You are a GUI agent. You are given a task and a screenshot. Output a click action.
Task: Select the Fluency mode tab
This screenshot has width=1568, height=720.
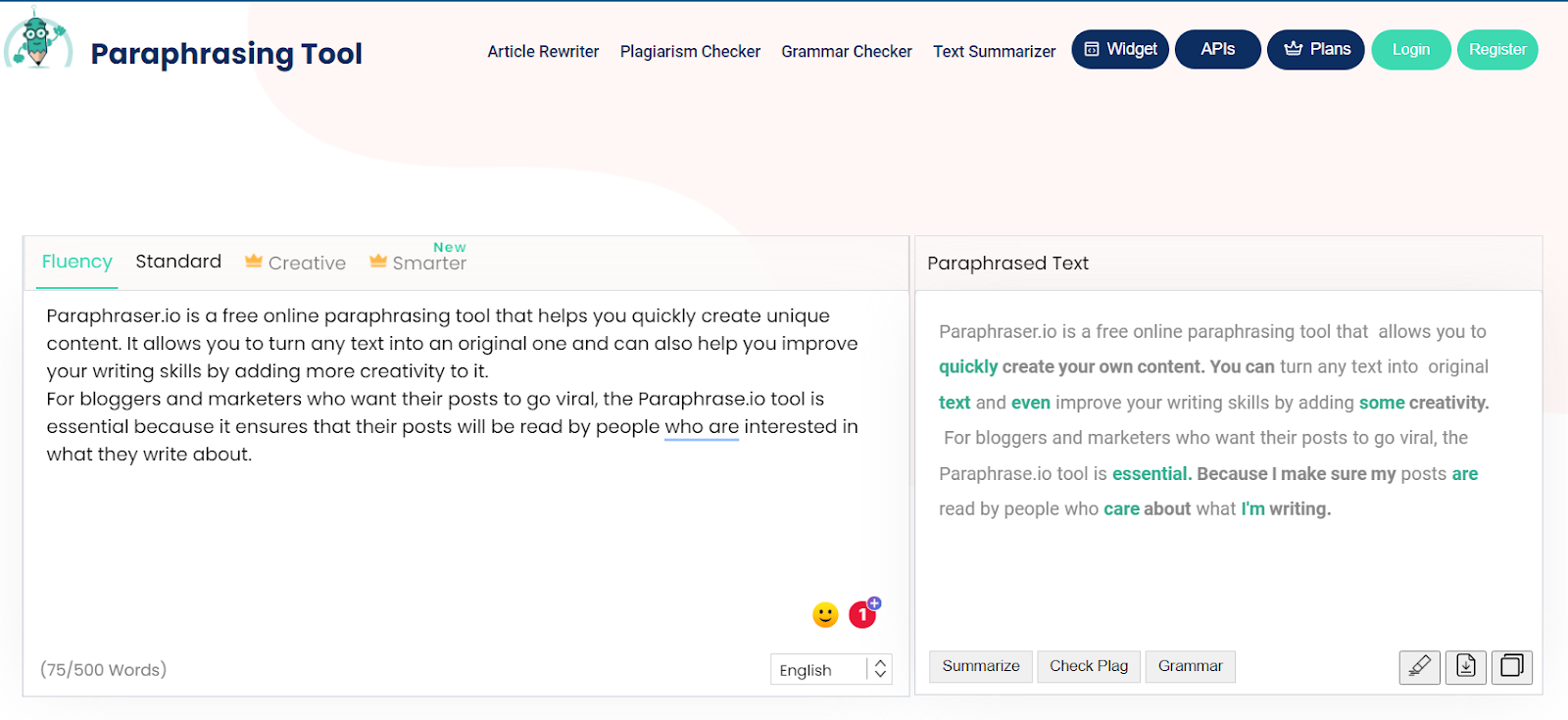(x=76, y=263)
